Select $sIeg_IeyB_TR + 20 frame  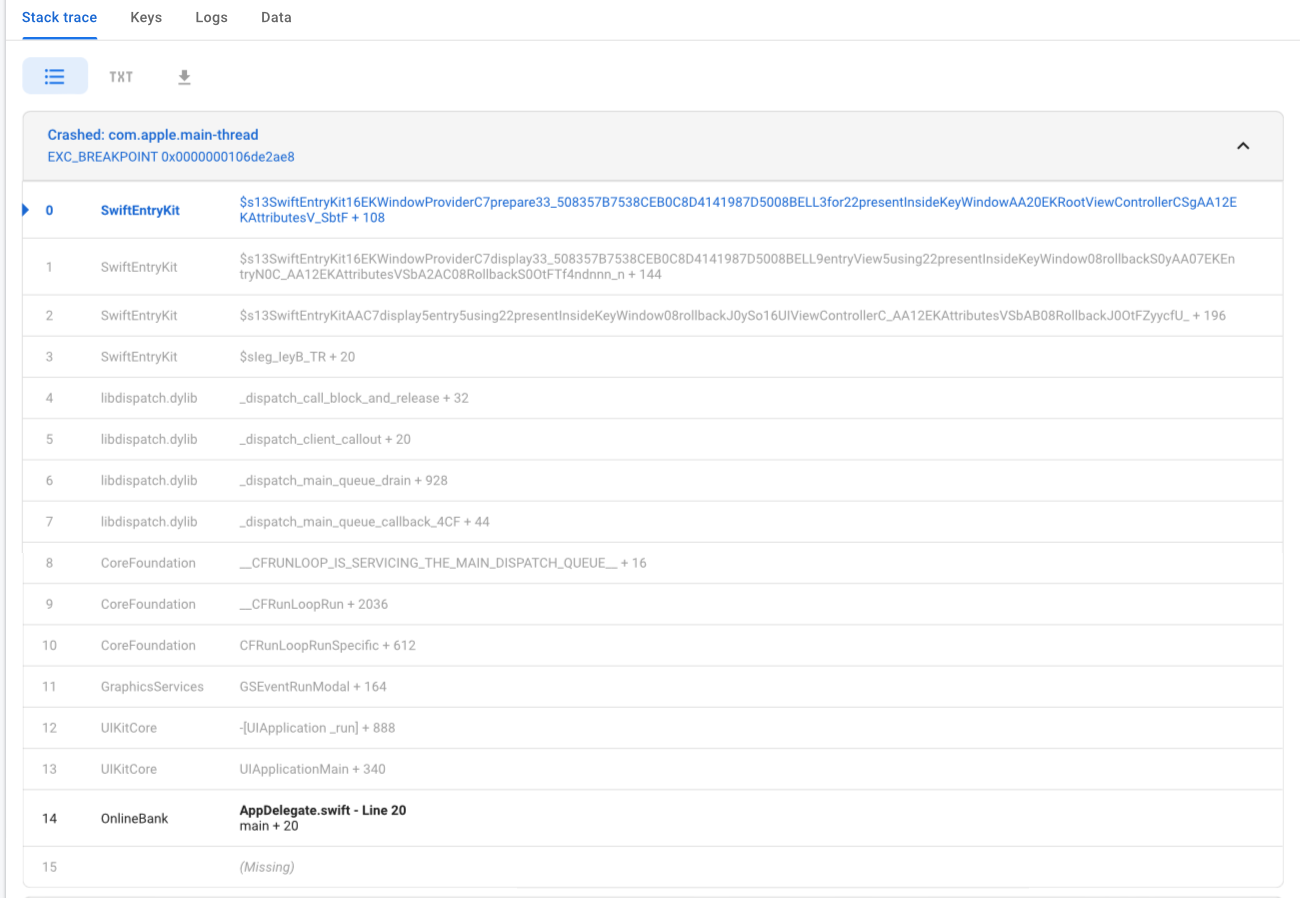(x=297, y=357)
